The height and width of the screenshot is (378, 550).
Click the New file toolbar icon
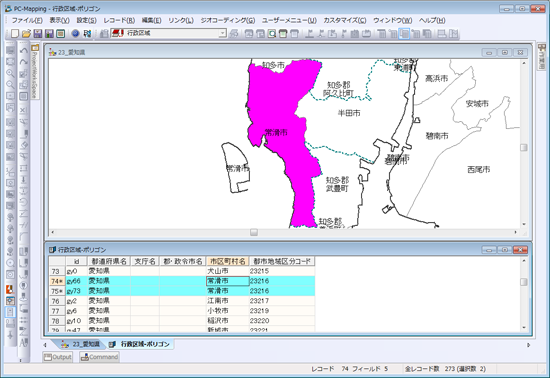14,33
